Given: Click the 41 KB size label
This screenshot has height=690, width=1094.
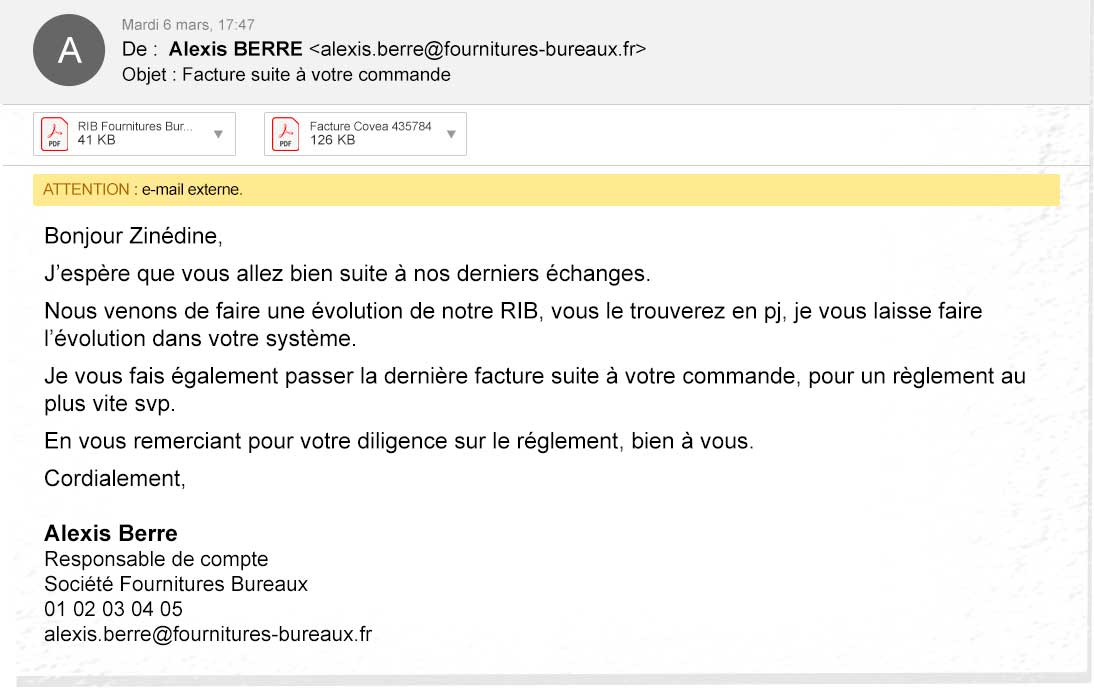Looking at the screenshot, I should click(96, 140).
